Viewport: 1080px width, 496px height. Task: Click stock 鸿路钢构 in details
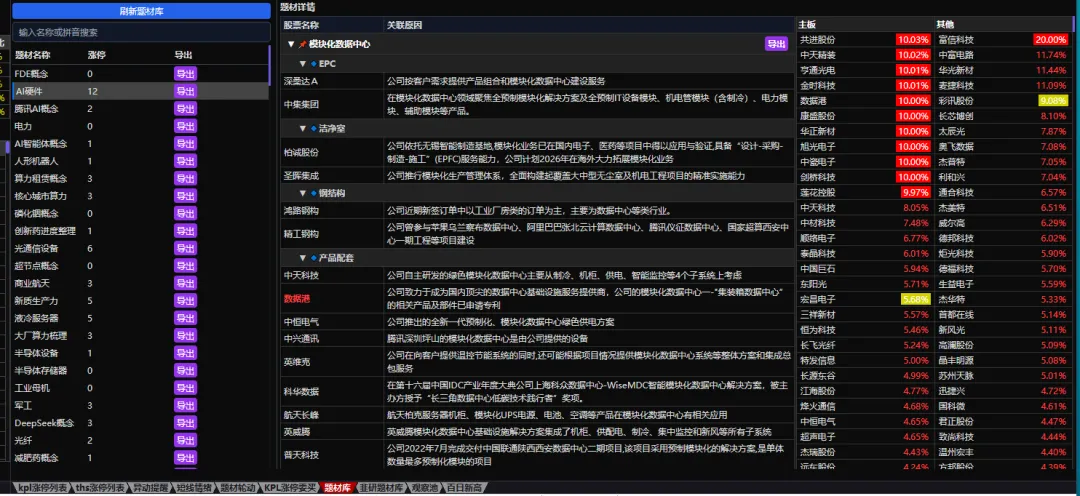point(301,210)
